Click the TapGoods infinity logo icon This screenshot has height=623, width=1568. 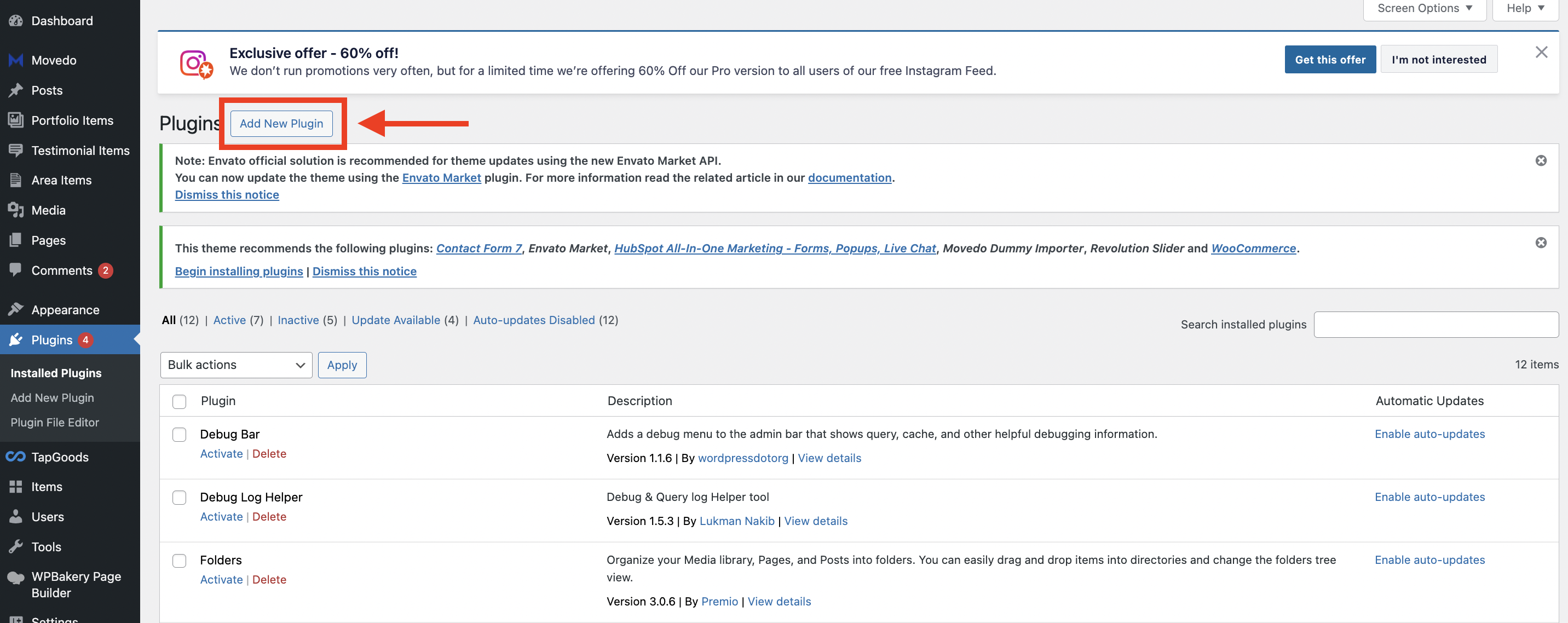16,457
